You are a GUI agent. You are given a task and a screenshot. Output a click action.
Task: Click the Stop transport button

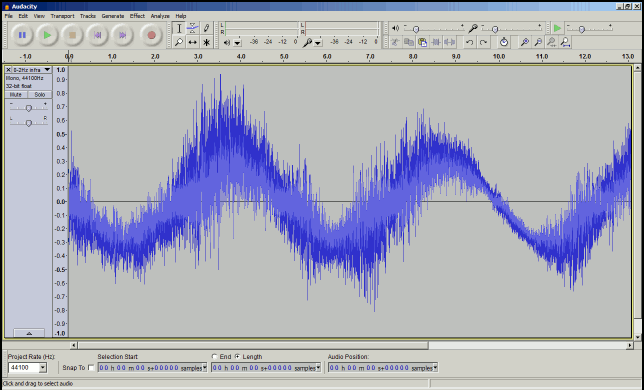tap(72, 35)
